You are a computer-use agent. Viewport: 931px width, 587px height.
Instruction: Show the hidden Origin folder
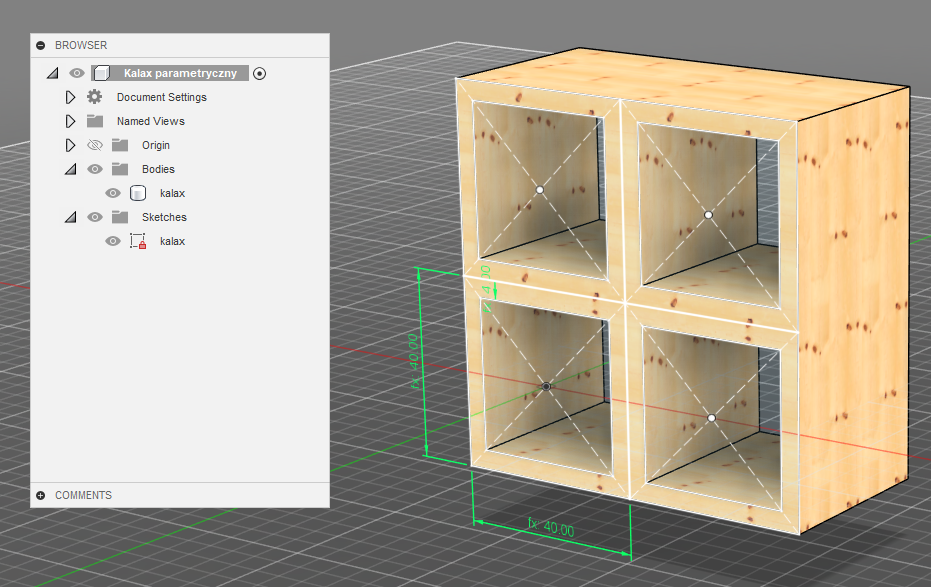[95, 145]
